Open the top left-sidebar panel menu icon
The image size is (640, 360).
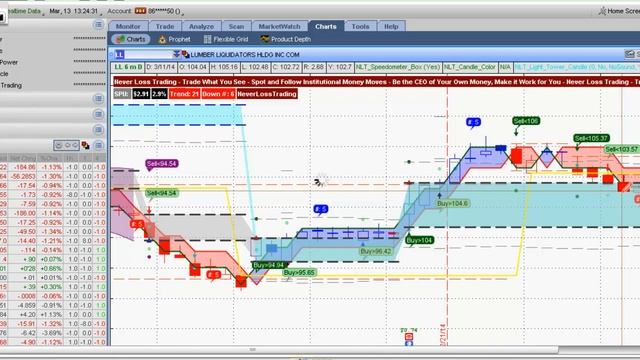pyautogui.click(x=98, y=25)
